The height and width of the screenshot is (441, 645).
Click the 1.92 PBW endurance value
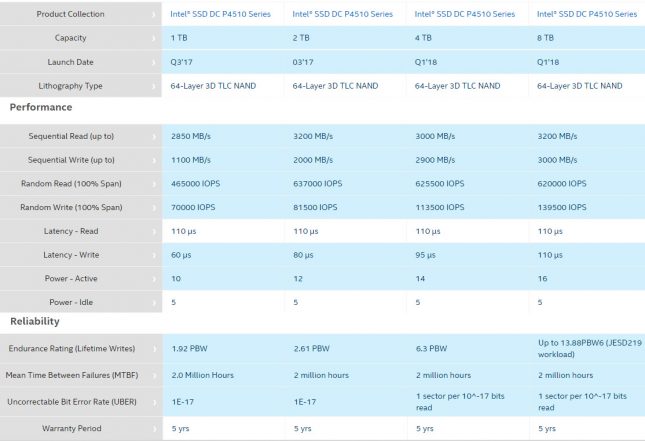[x=190, y=348]
